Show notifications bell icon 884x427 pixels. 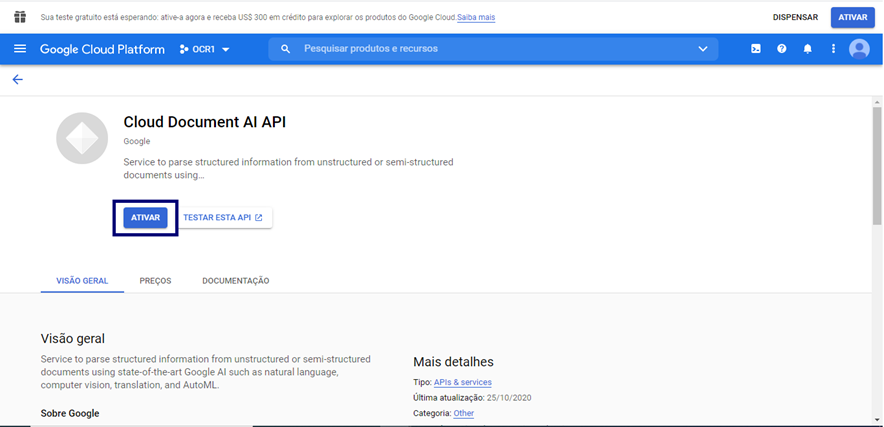click(x=807, y=49)
